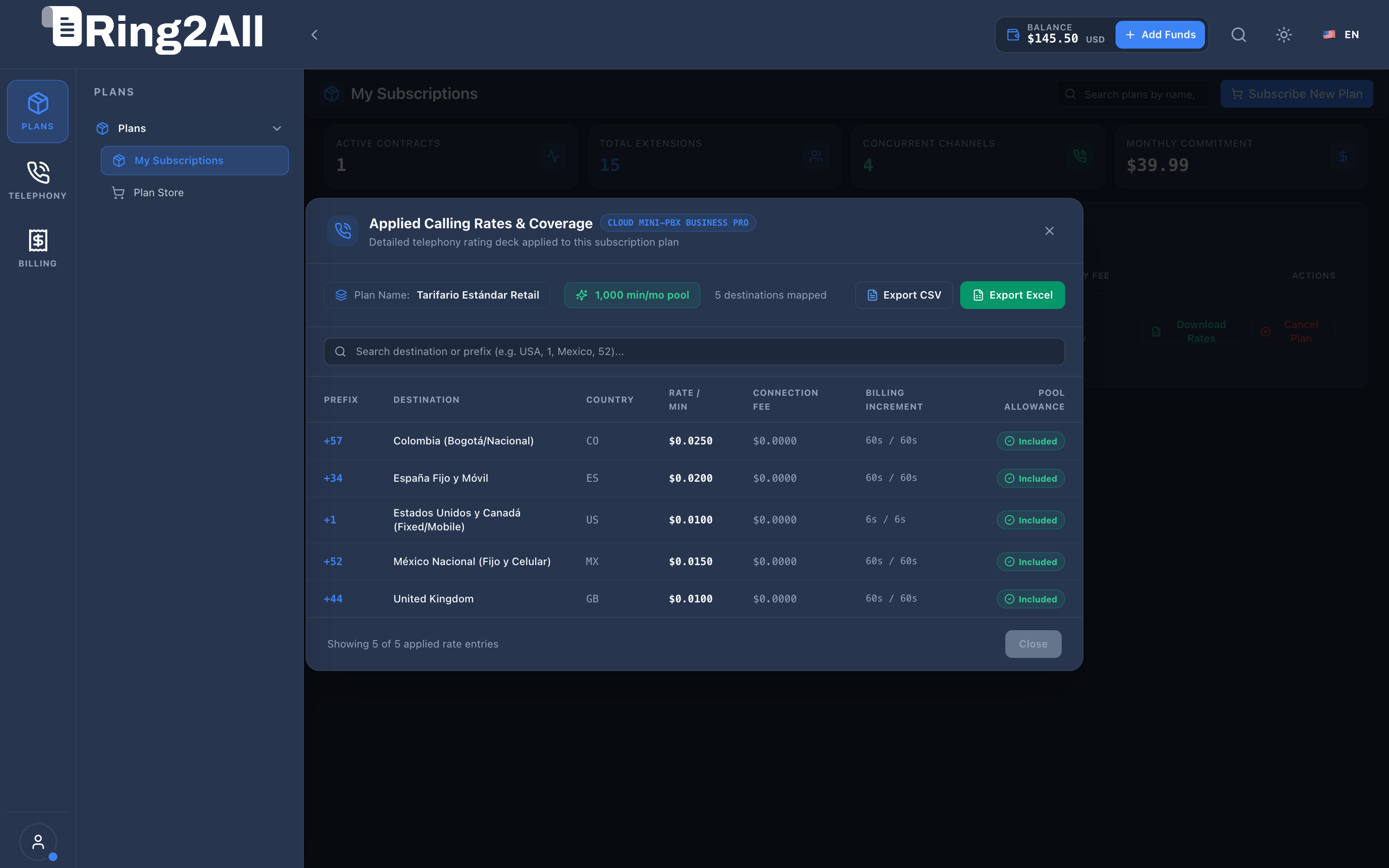Open the Billing section icon
This screenshot has height=868, width=1389.
pos(37,247)
